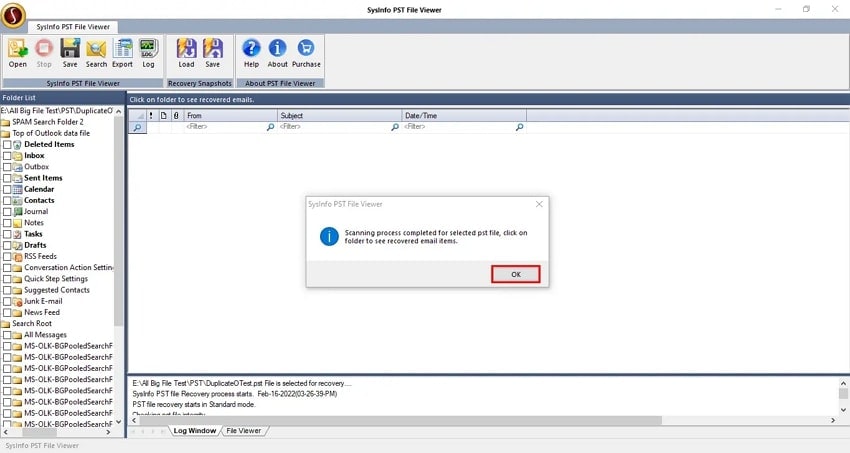The image size is (850, 453).
Task: Sort by the From column header
Action: coord(231,115)
